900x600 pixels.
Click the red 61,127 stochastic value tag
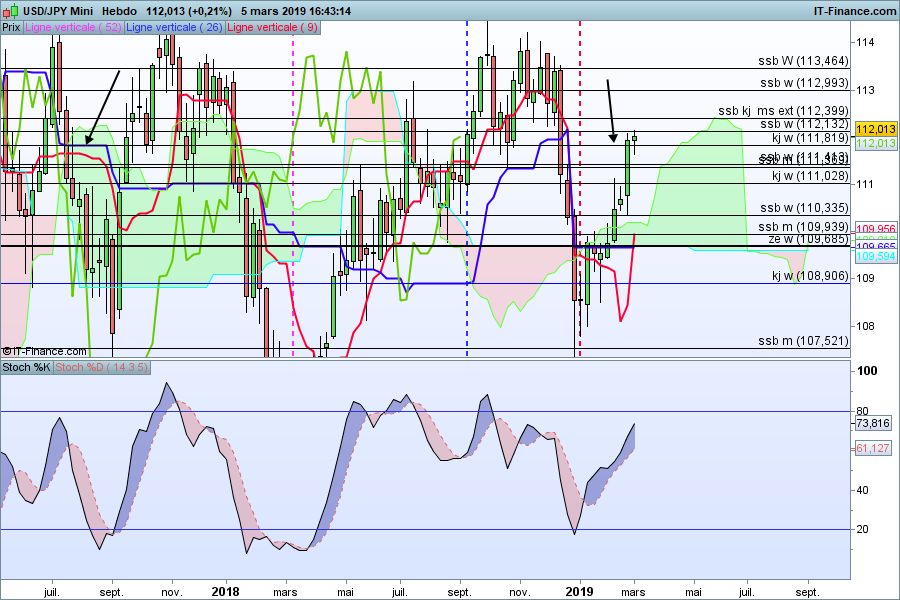874,449
